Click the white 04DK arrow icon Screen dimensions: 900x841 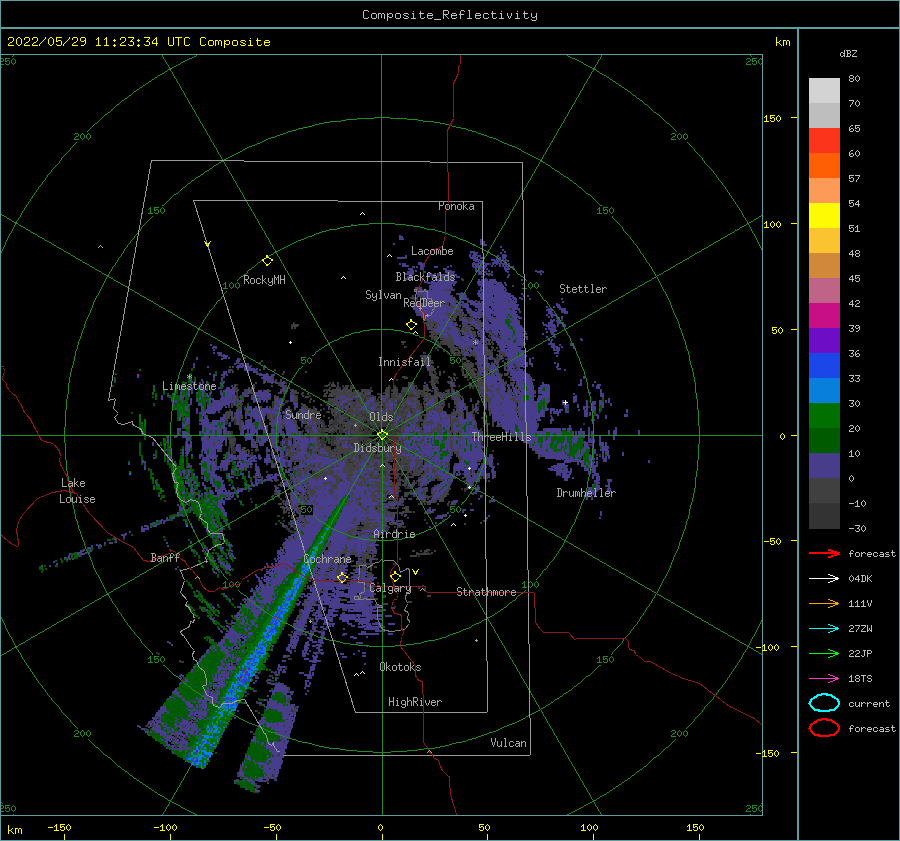[824, 578]
